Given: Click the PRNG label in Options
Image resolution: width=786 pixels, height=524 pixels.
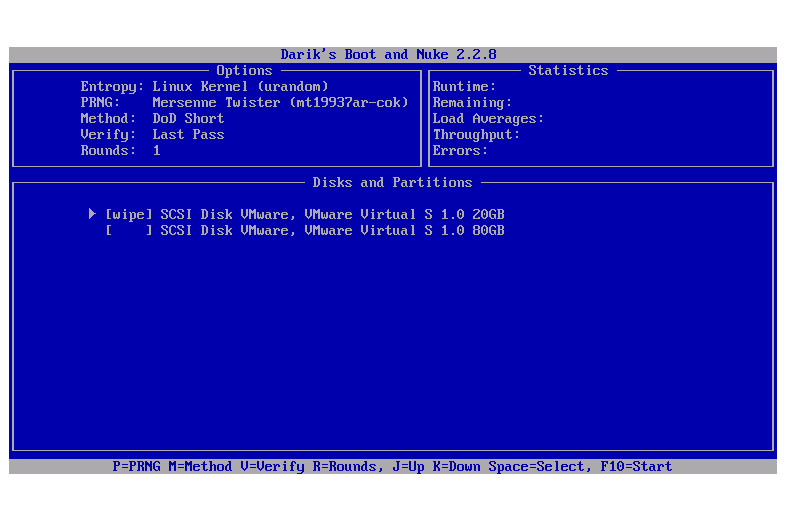Looking at the screenshot, I should coord(100,102).
